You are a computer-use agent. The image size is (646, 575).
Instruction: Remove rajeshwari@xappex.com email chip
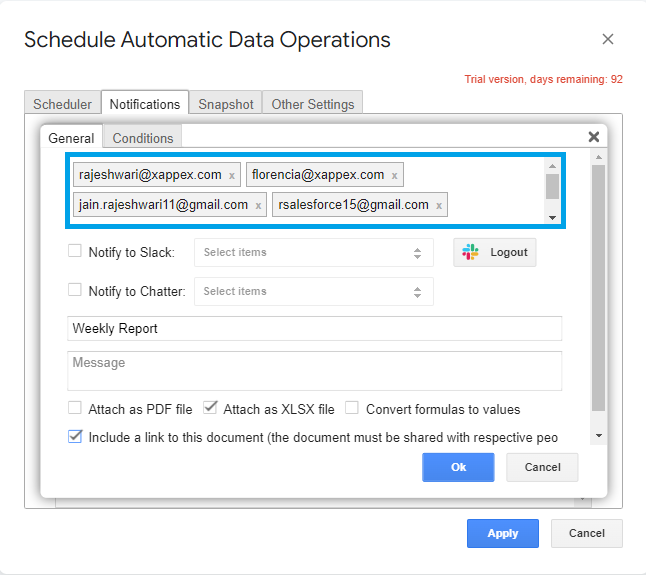pos(232,176)
